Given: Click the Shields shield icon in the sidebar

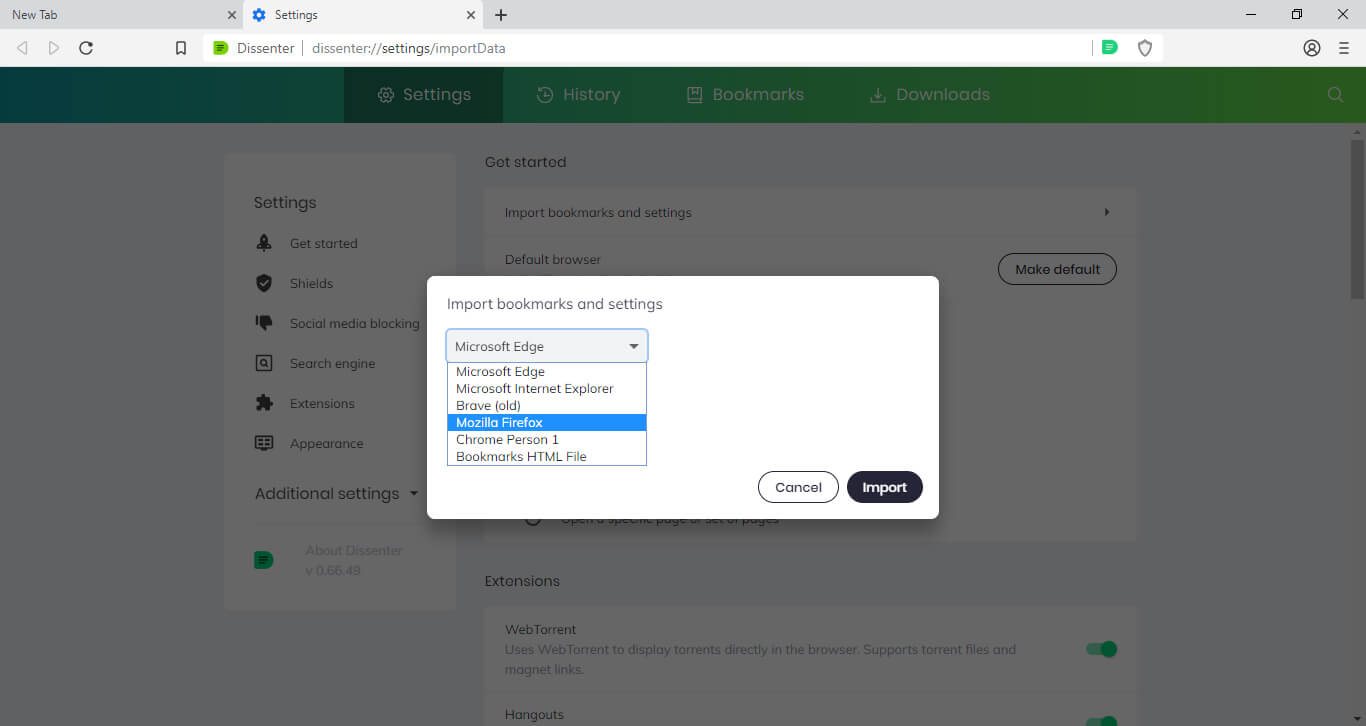Looking at the screenshot, I should pos(264,283).
